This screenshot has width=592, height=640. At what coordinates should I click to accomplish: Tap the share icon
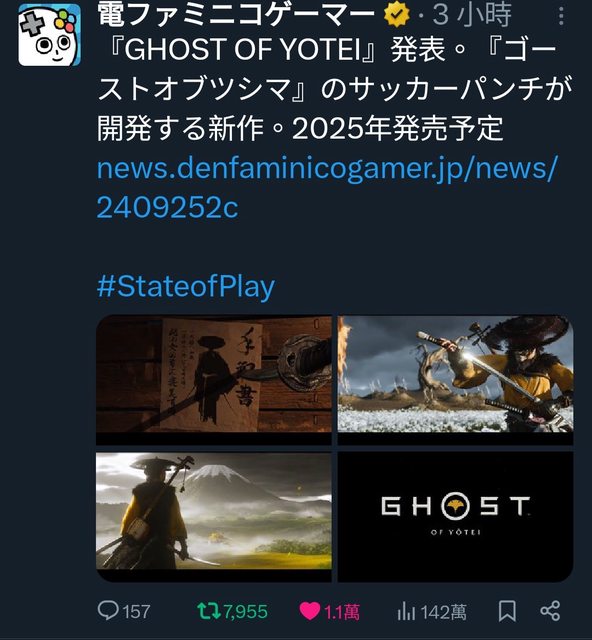pos(550,611)
